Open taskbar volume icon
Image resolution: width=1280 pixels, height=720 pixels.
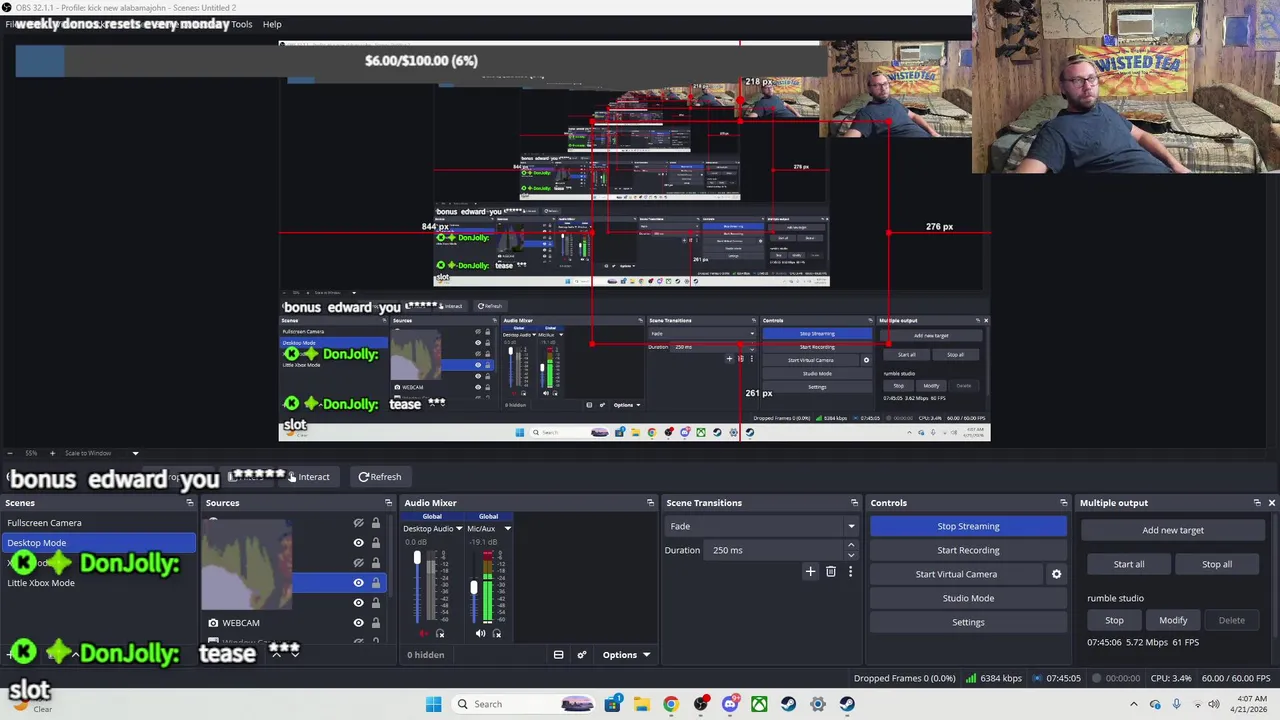tap(1214, 704)
